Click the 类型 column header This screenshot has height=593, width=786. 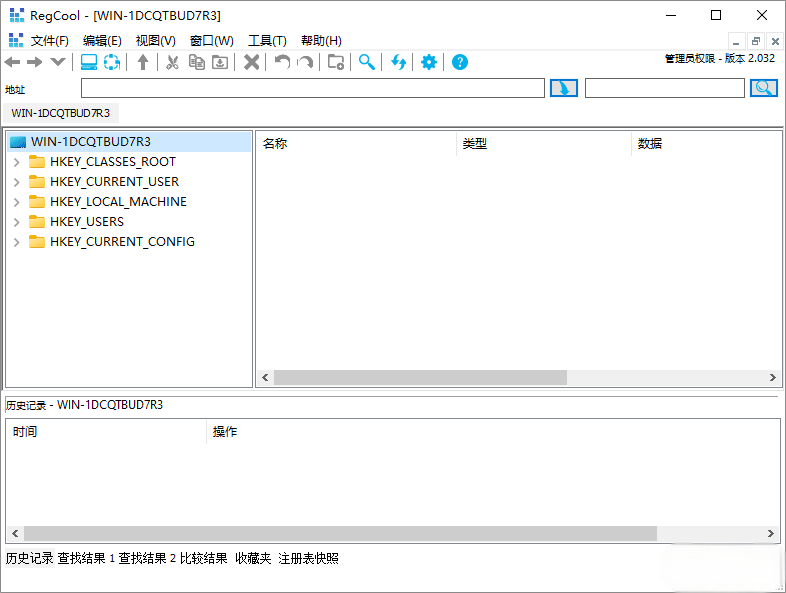(544, 144)
